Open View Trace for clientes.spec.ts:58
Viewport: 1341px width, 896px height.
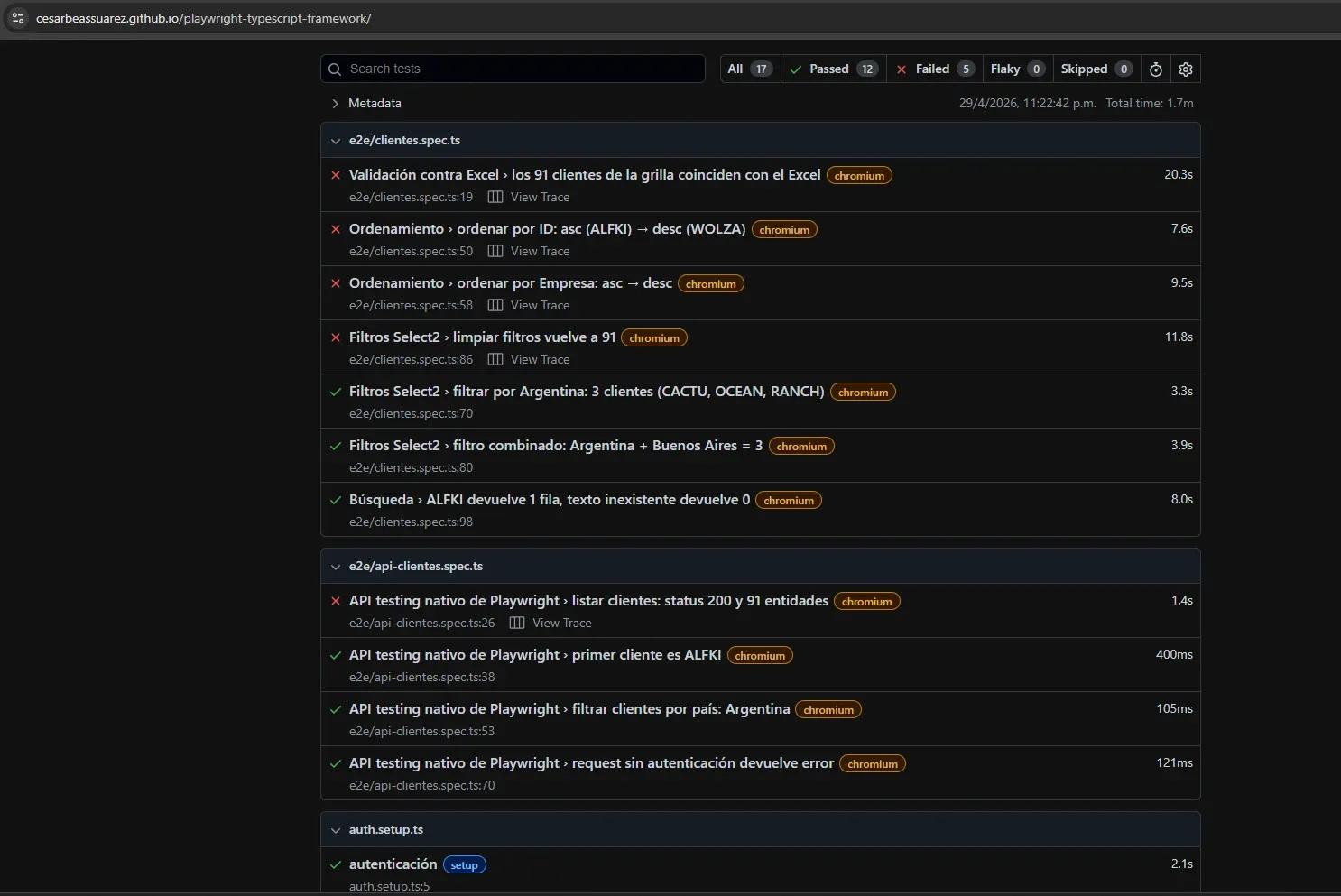540,305
